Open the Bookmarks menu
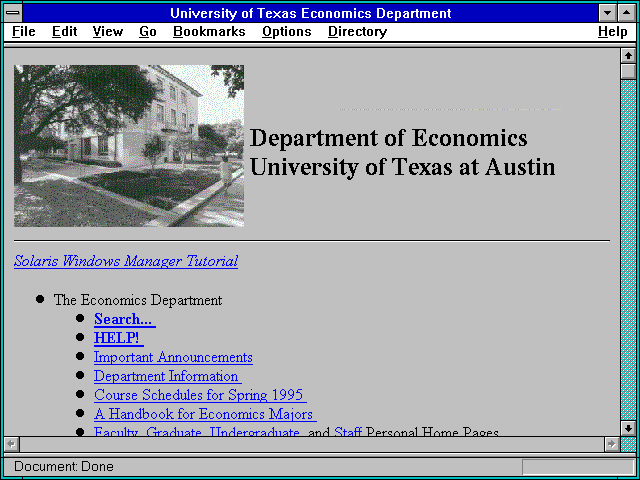Viewport: 640px width, 480px height. coord(209,32)
